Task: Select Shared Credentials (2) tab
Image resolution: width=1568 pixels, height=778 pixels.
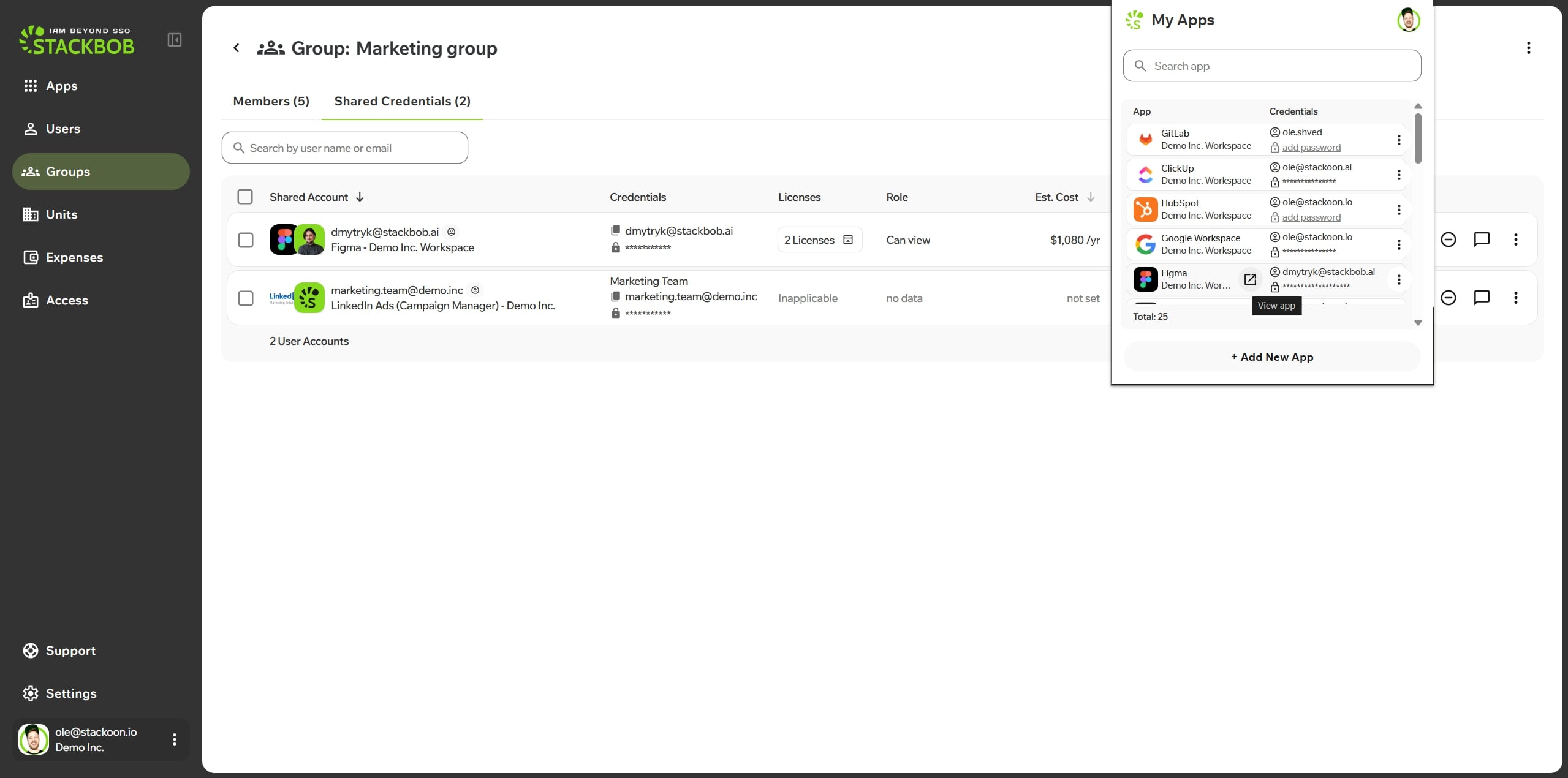Action: click(403, 101)
